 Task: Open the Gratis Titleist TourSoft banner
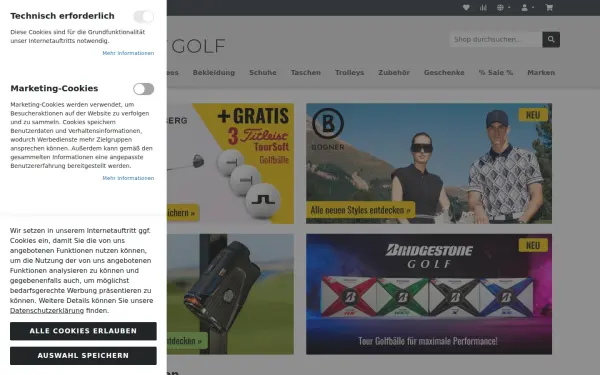(x=230, y=163)
